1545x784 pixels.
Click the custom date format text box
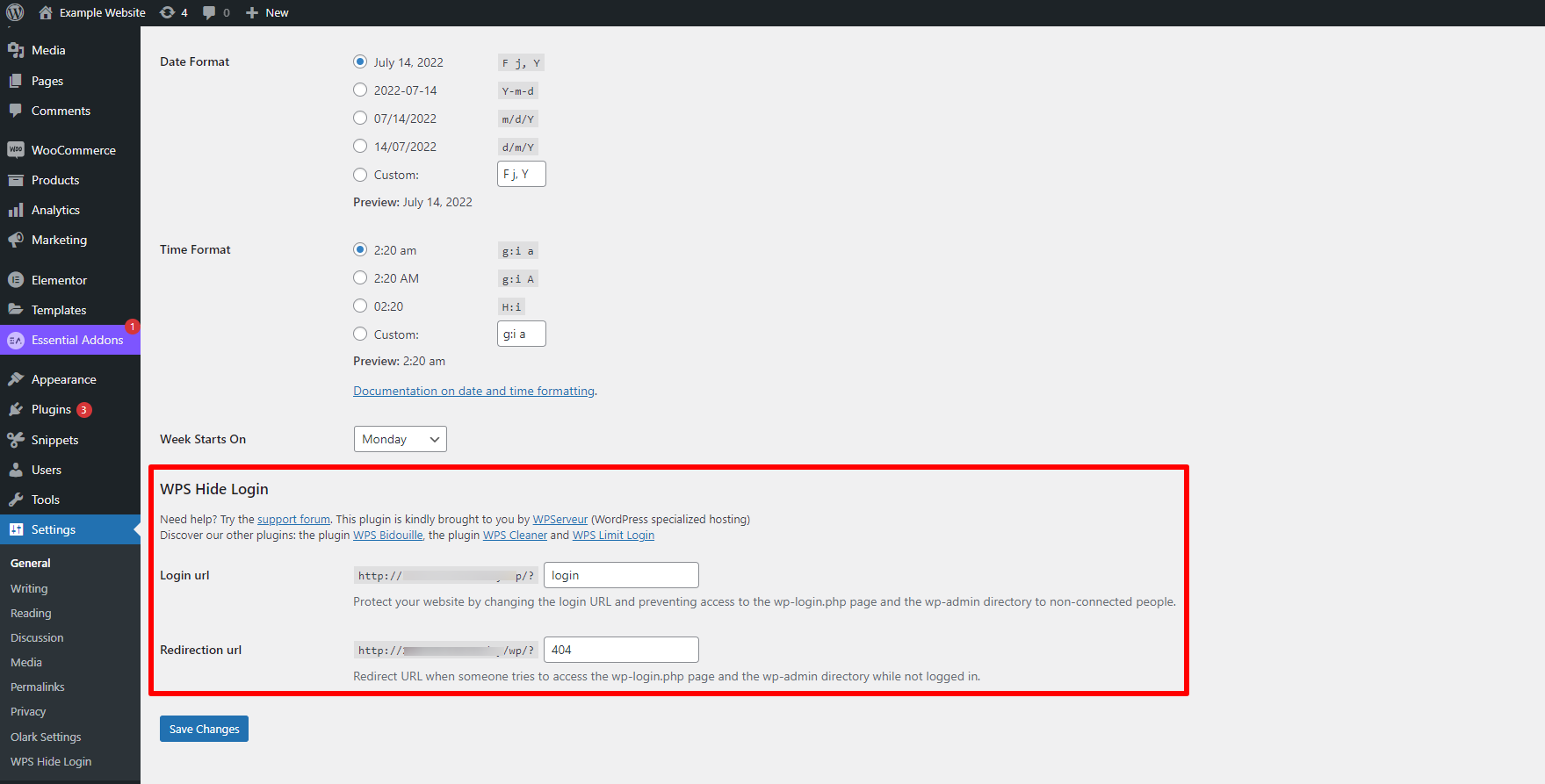point(522,174)
